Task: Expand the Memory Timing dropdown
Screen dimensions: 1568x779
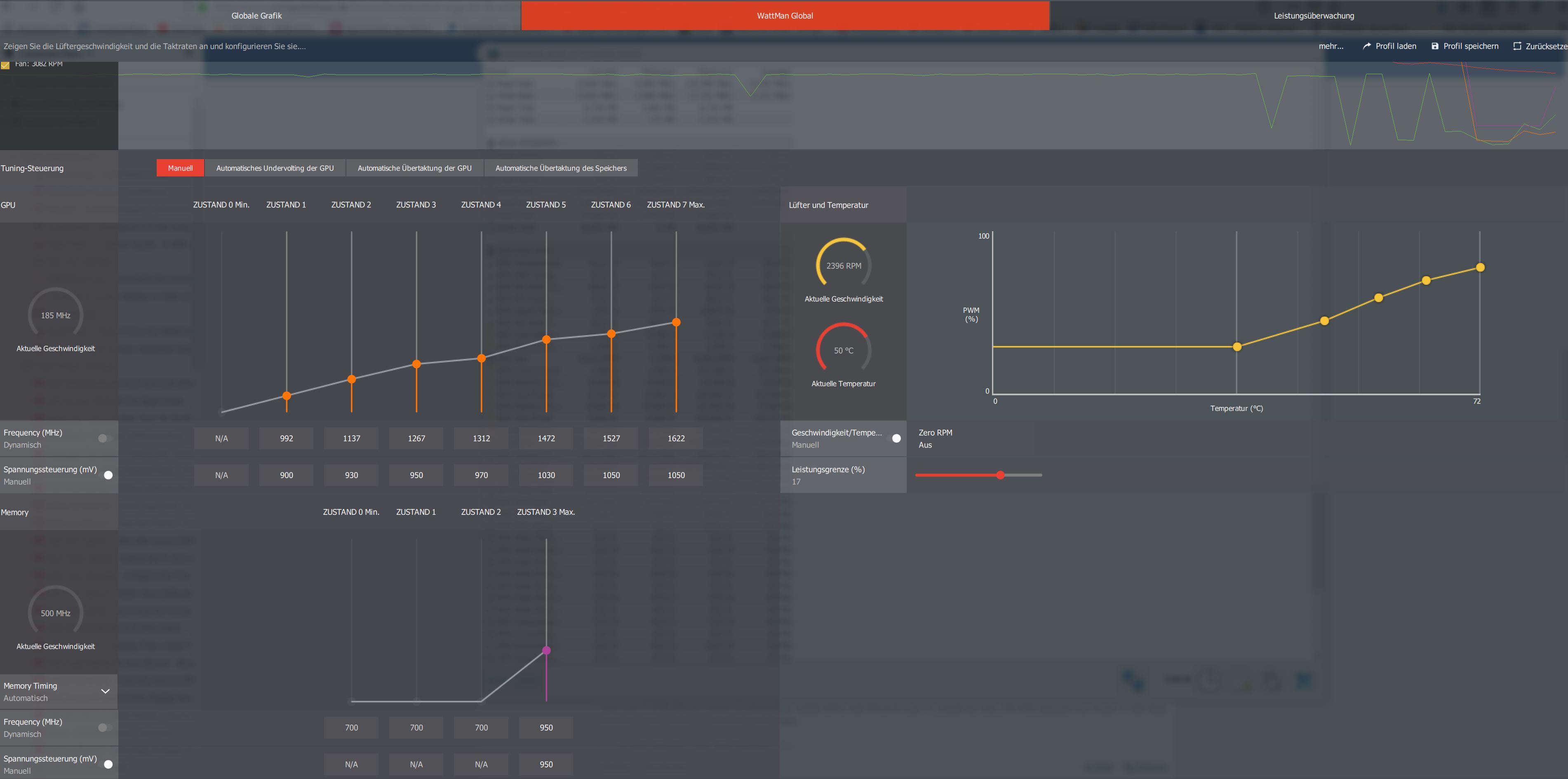Action: coord(105,691)
